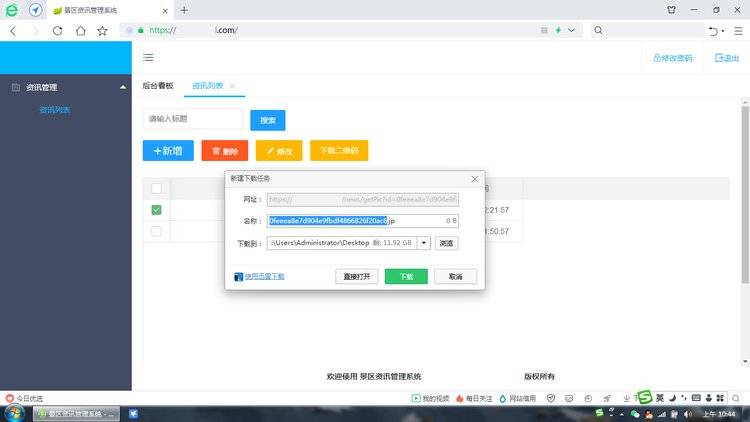
Task: Click the 退出 logout icon
Action: 726,58
